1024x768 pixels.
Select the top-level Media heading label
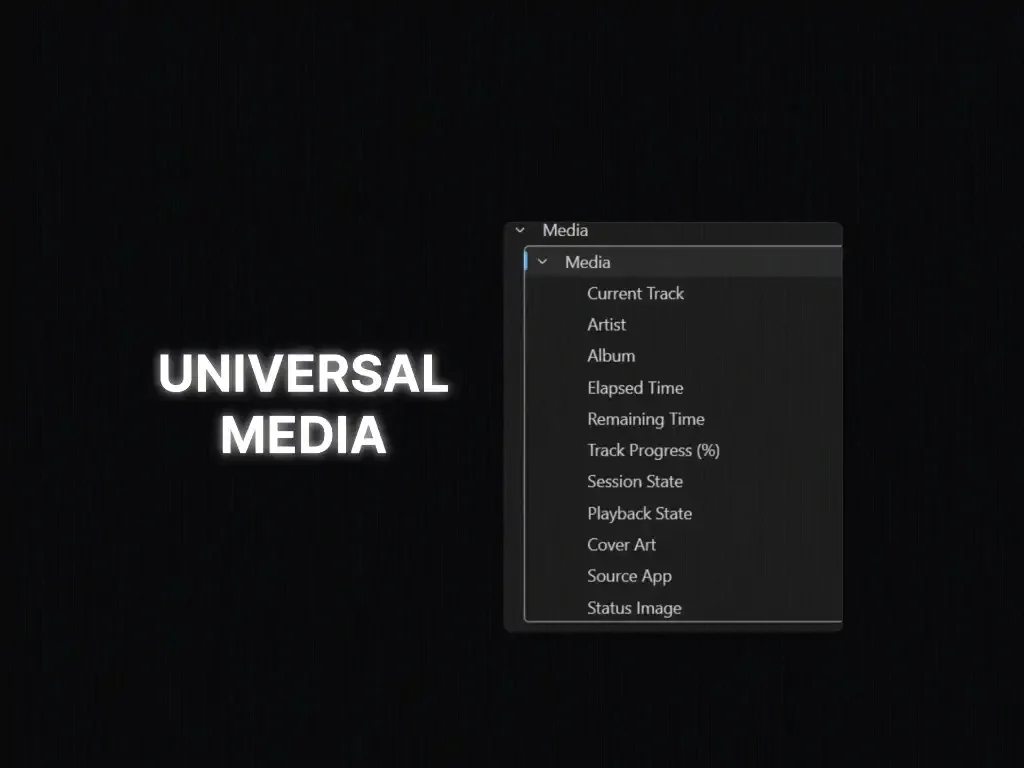click(565, 230)
